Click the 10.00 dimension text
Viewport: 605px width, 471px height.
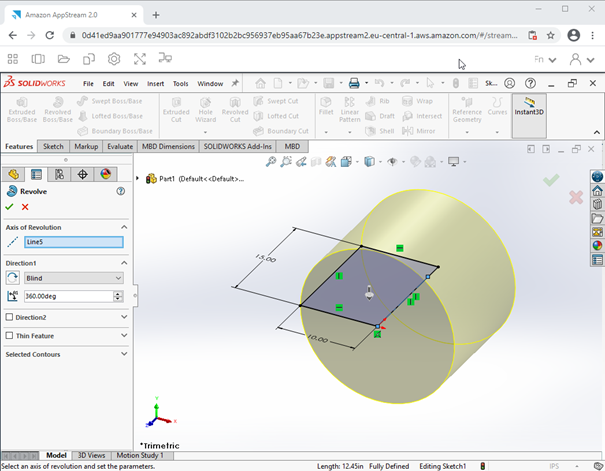pyautogui.click(x=318, y=339)
